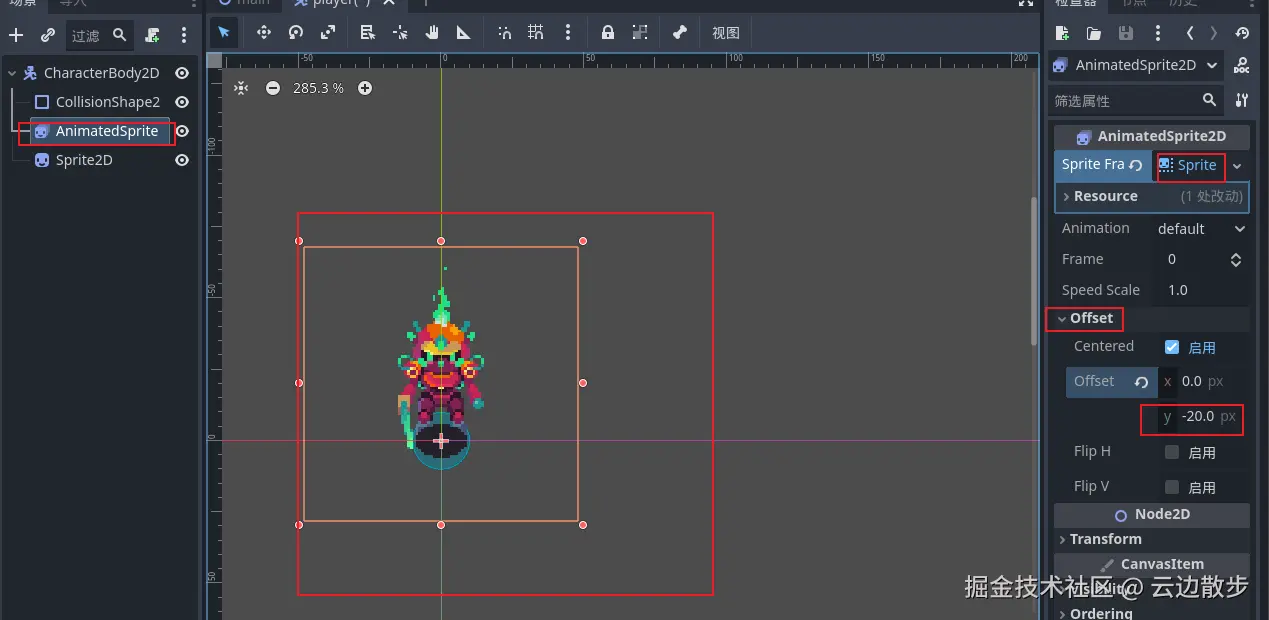Click the 过滤 node filter field
Image resolution: width=1269 pixels, height=620 pixels.
click(99, 35)
